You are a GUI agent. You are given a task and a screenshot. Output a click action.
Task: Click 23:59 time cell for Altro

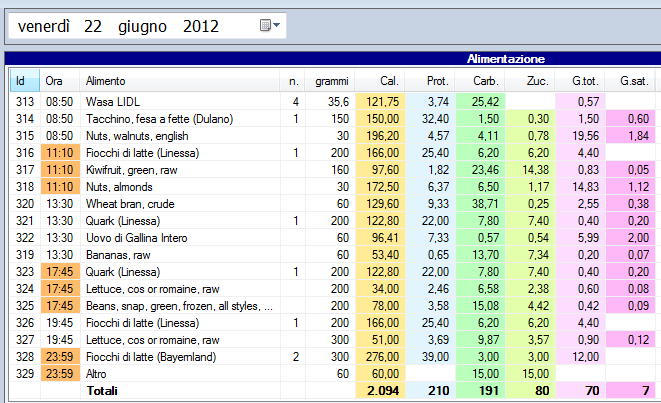pyautogui.click(x=60, y=374)
